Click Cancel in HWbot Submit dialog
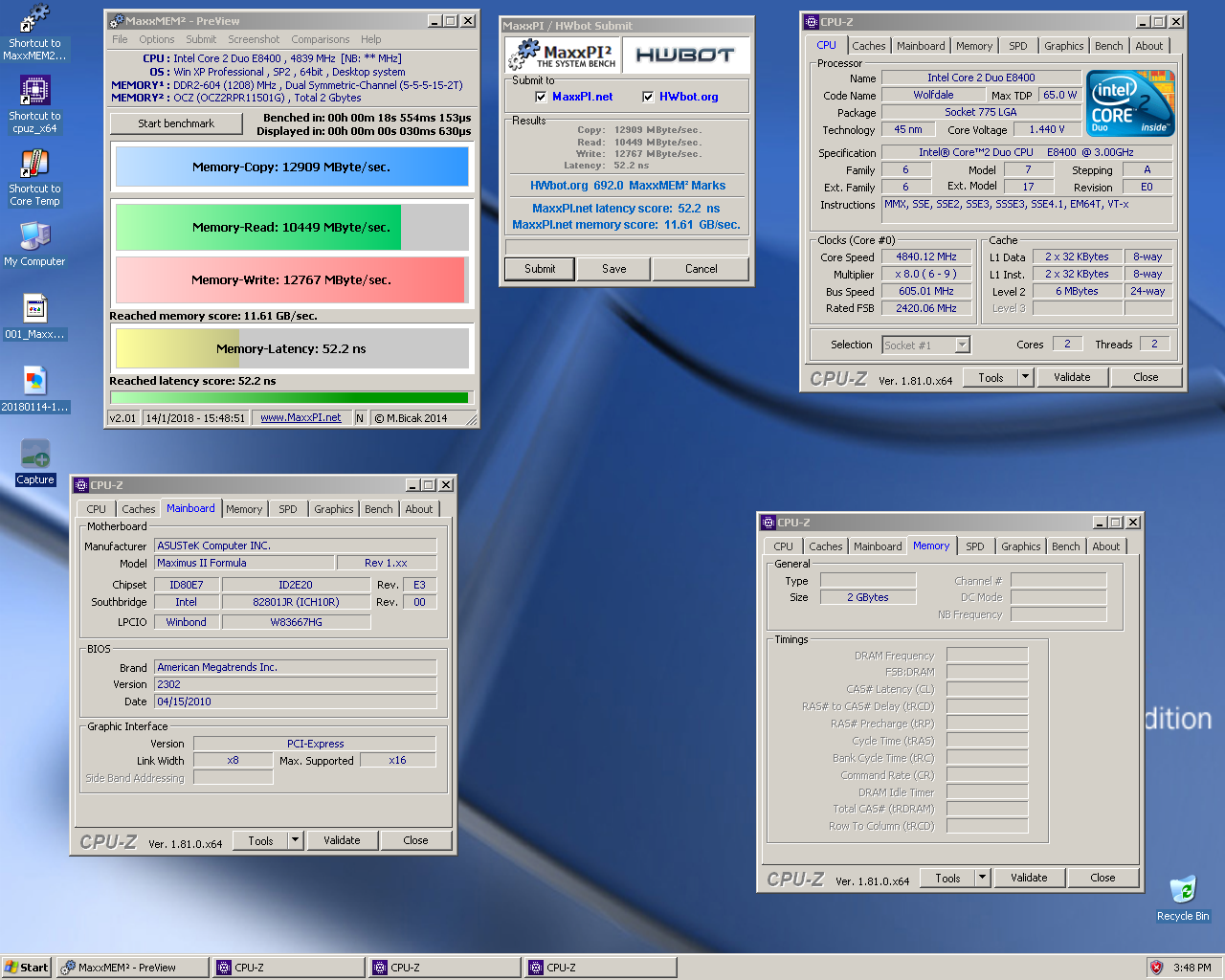The image size is (1225, 980). tap(702, 269)
